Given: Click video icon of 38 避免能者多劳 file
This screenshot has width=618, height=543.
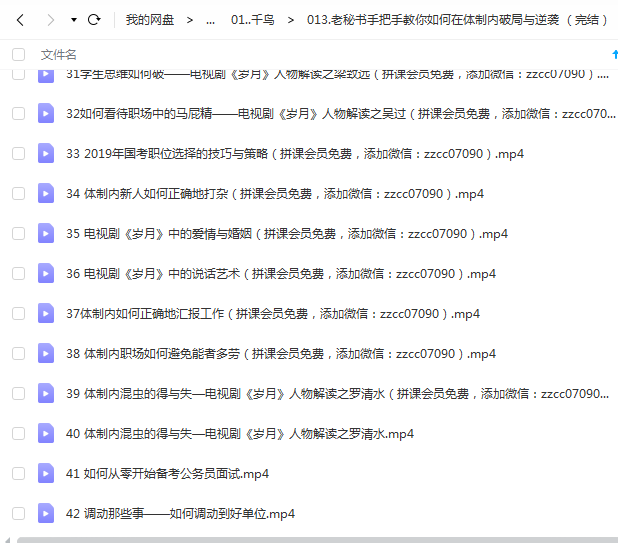Looking at the screenshot, I should click(46, 354).
